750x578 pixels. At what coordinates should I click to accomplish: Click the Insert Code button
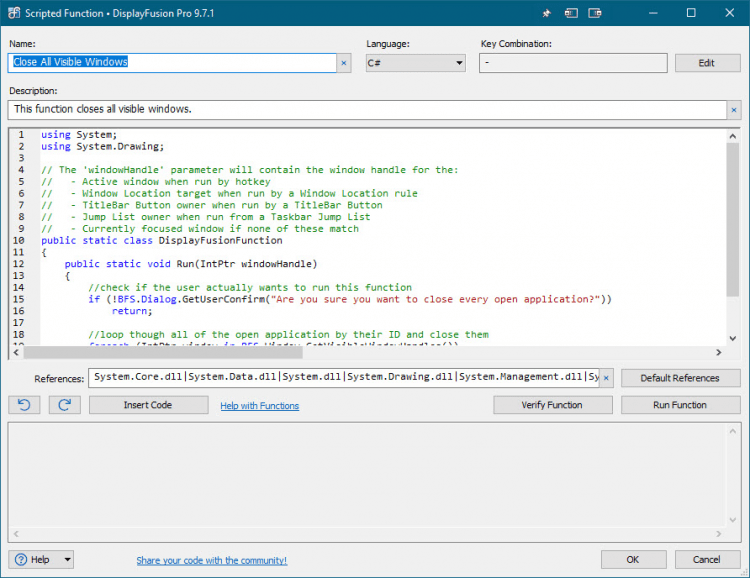pyautogui.click(x=148, y=405)
